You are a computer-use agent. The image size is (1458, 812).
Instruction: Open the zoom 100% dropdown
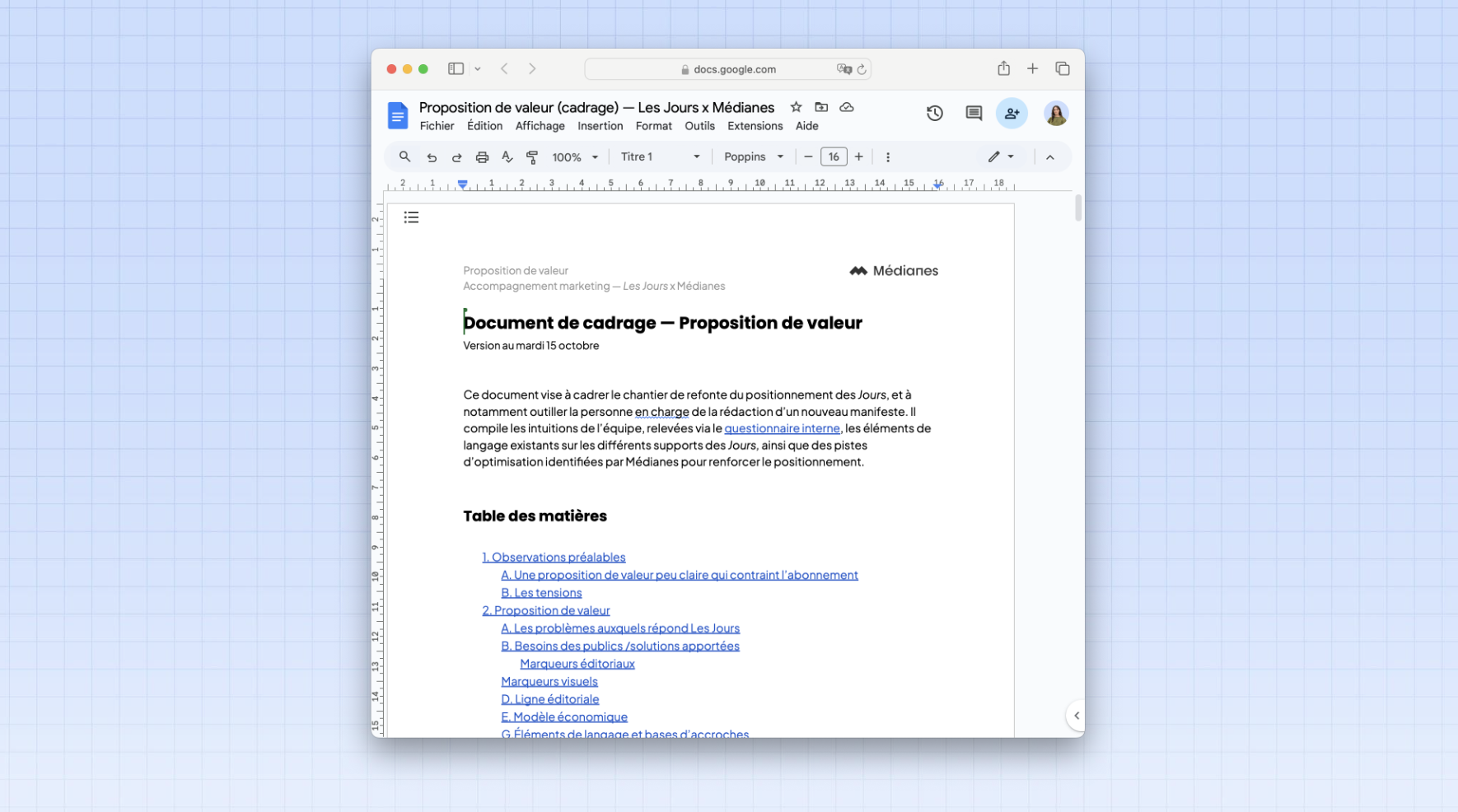[x=575, y=157]
